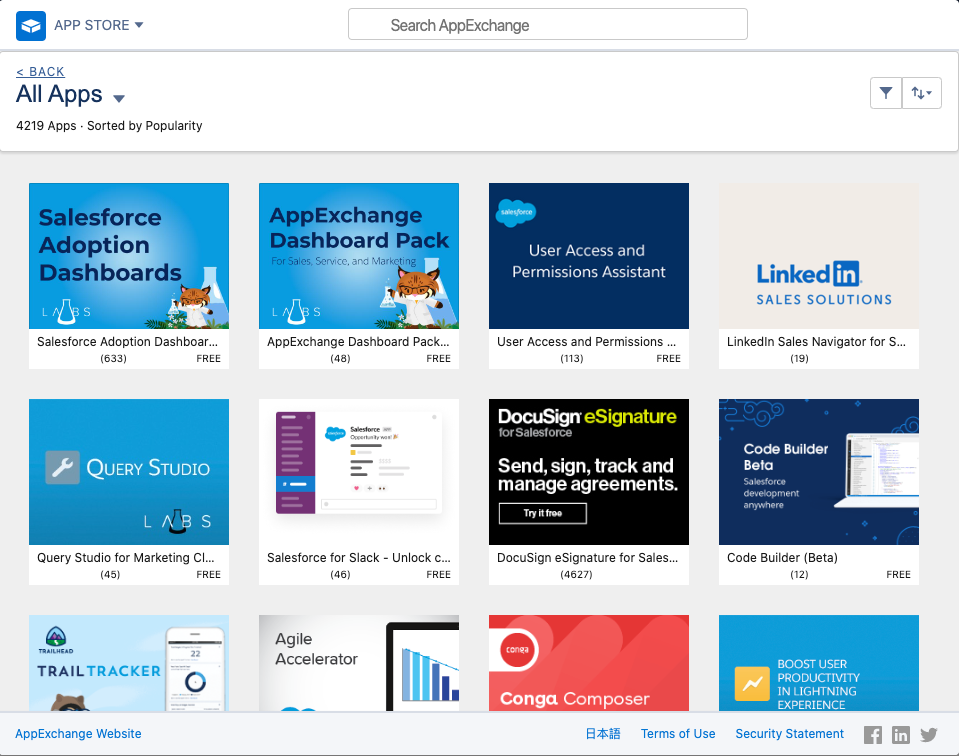Open Agile Accelerator app thumbnail
Viewport: 959px width, 756px height.
(x=359, y=663)
